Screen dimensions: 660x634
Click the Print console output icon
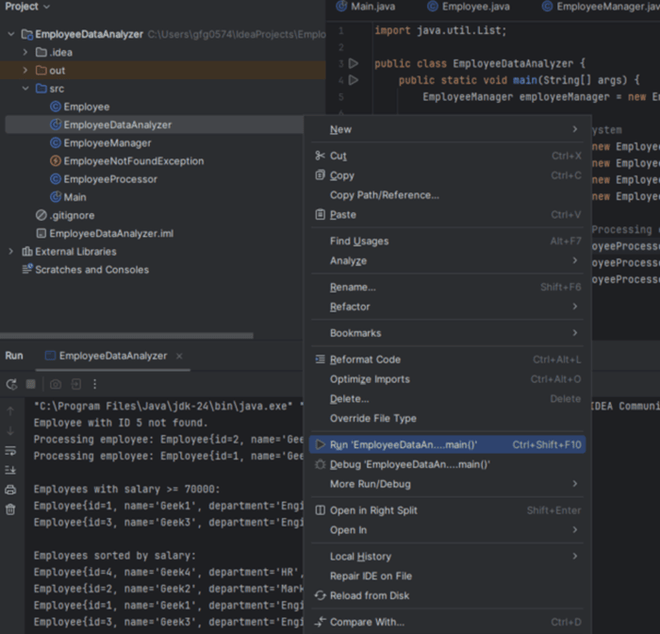(11, 489)
